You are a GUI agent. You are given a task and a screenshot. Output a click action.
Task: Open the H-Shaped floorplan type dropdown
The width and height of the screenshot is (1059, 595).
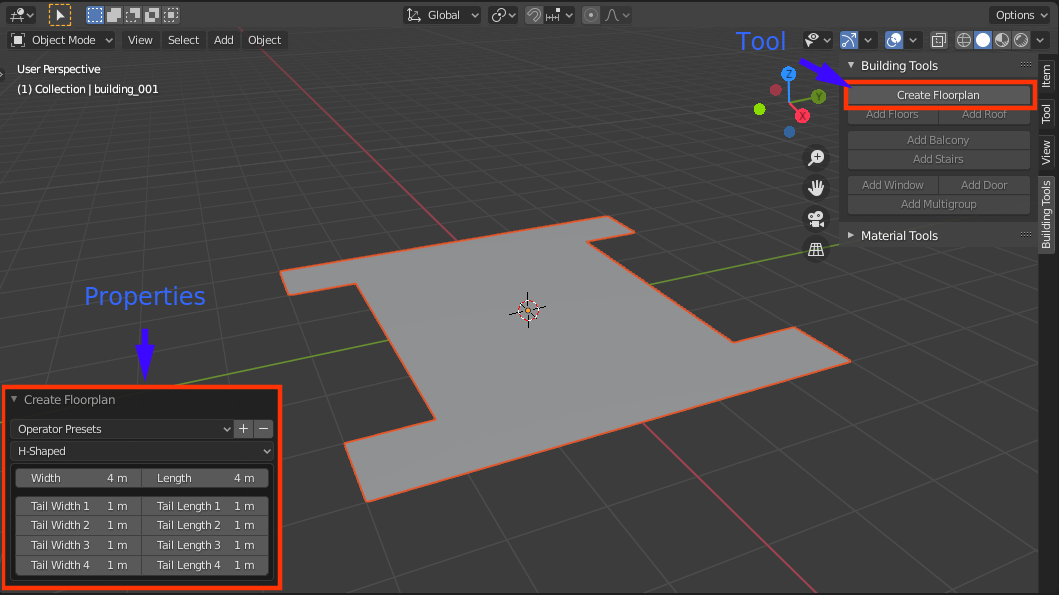click(142, 451)
